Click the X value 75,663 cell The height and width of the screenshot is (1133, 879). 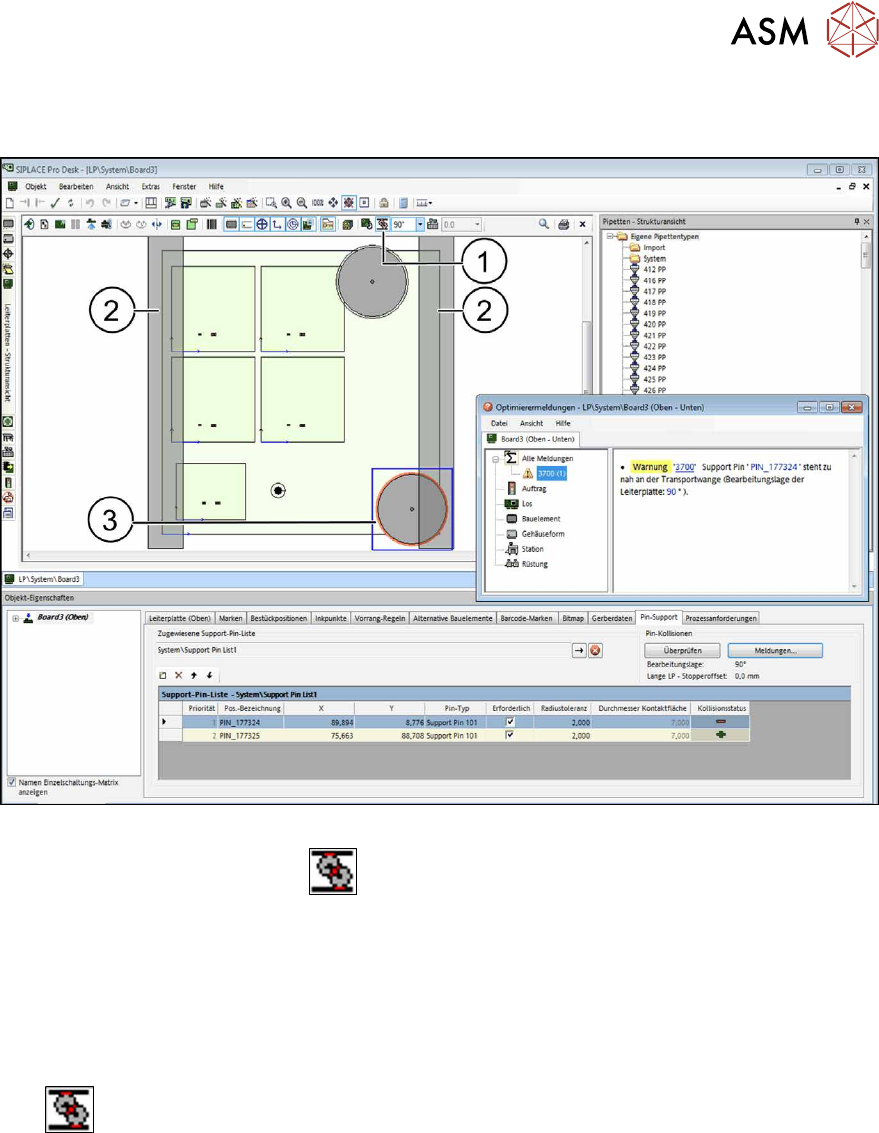319,736
